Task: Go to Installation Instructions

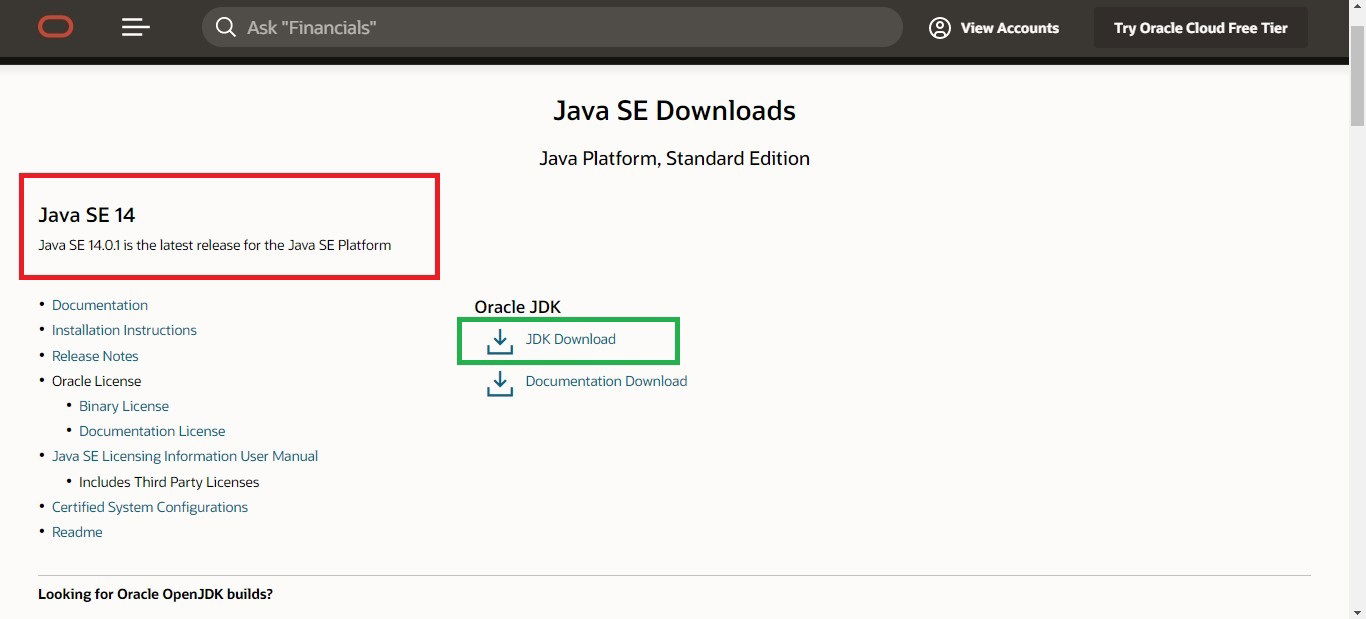Action: 124,330
